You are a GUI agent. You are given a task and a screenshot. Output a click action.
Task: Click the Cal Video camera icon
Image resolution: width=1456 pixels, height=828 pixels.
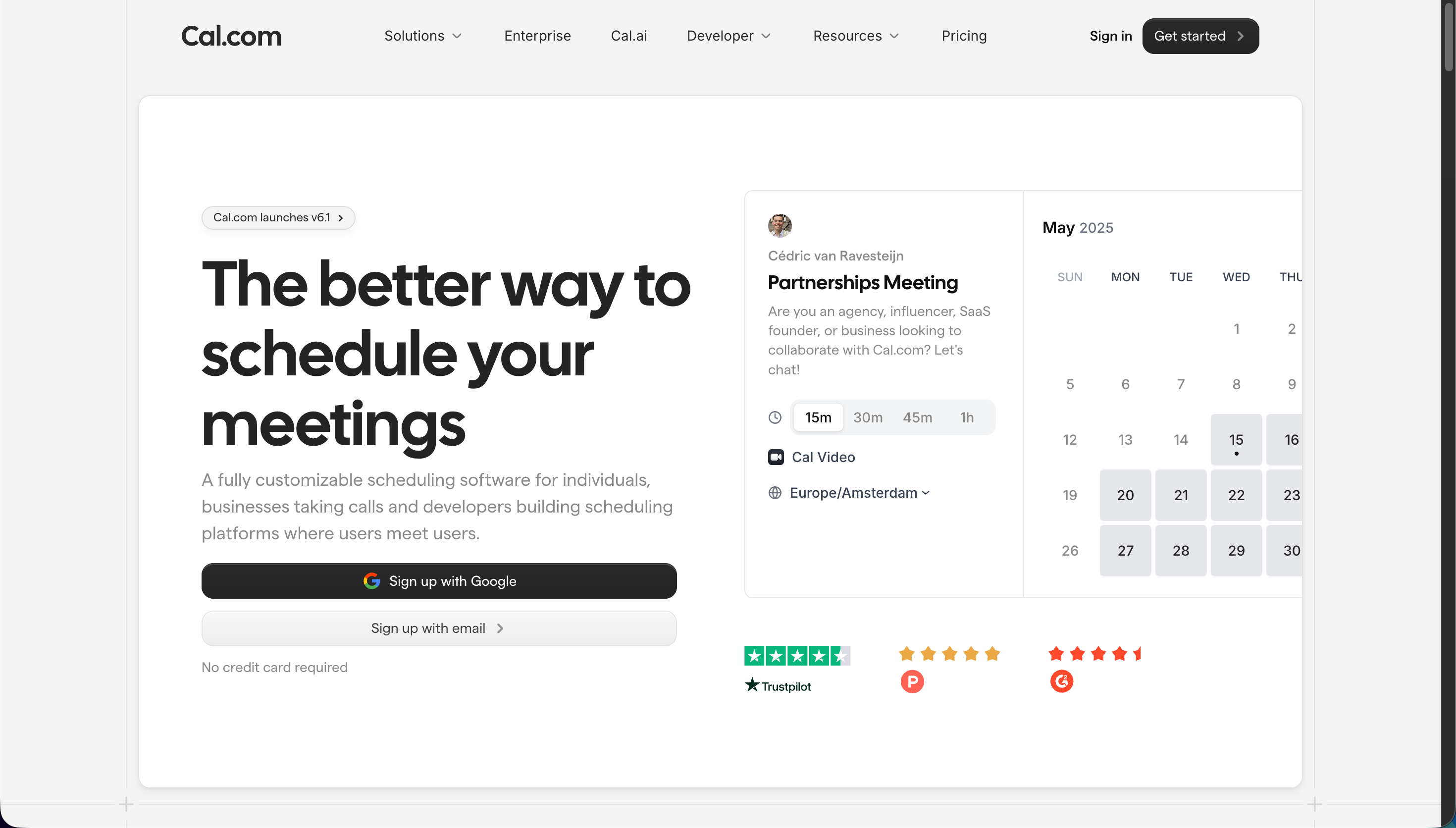[776, 457]
